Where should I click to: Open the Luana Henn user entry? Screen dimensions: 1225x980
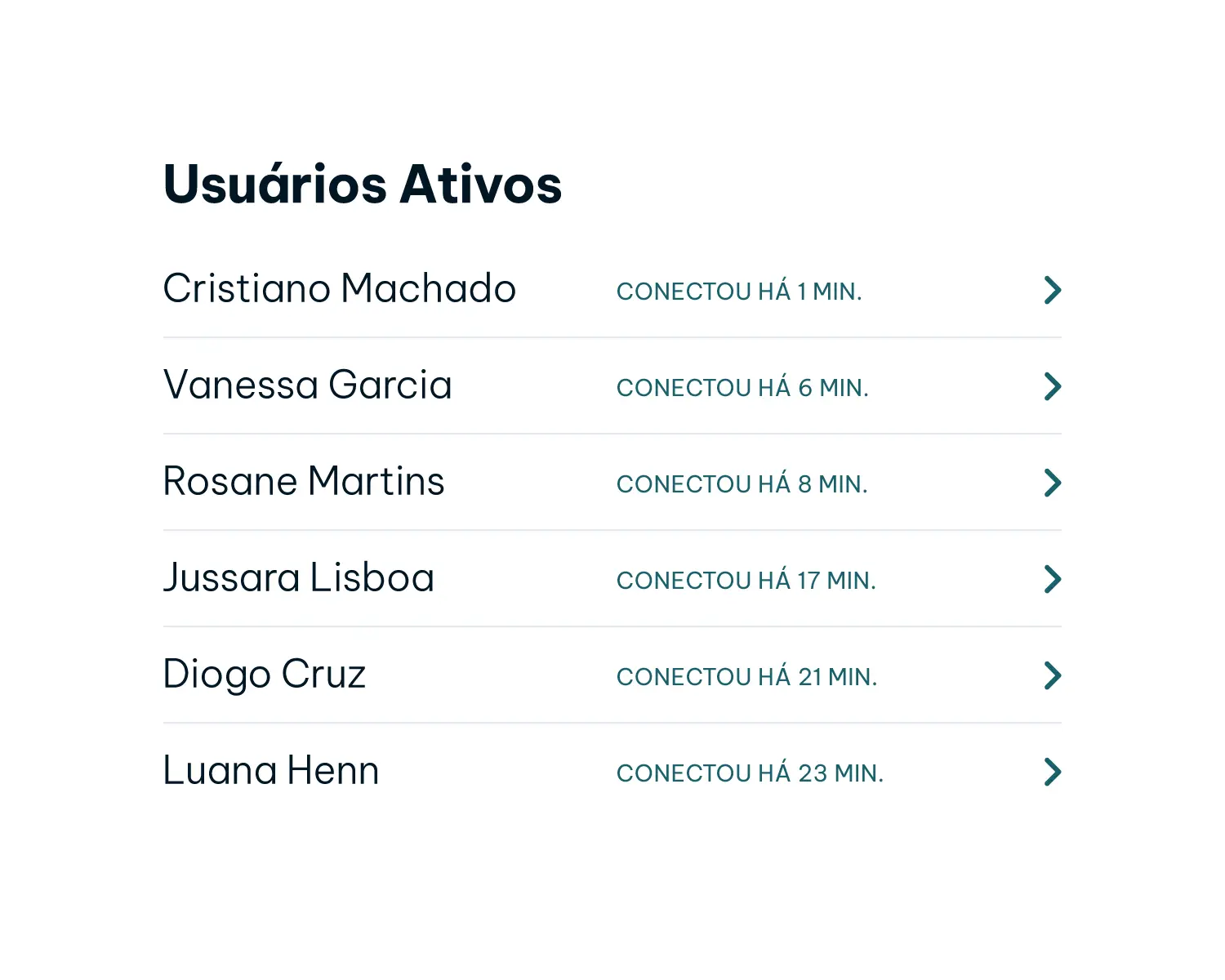click(271, 770)
